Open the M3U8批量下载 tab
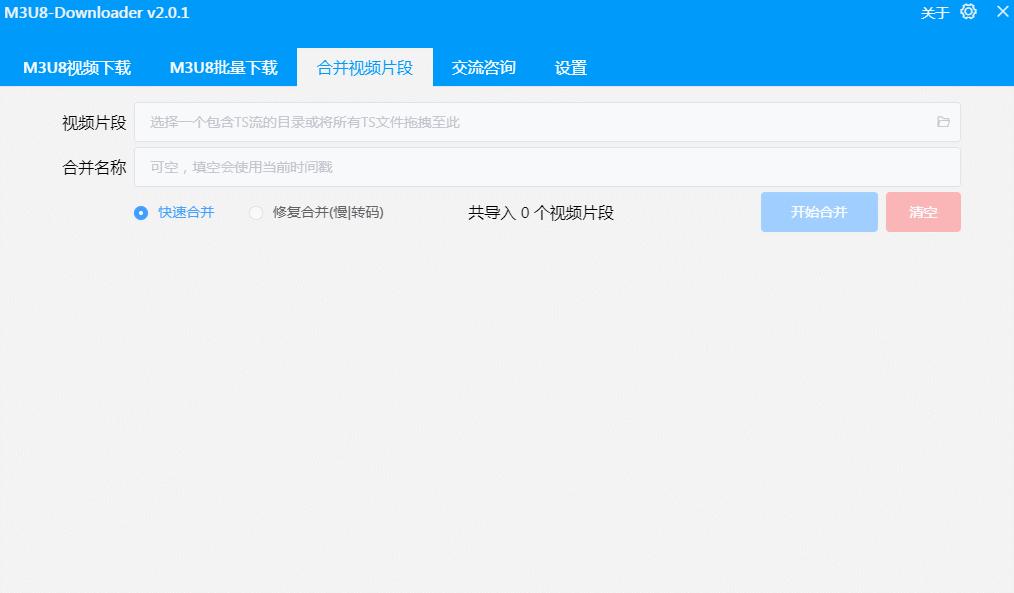 [227, 67]
